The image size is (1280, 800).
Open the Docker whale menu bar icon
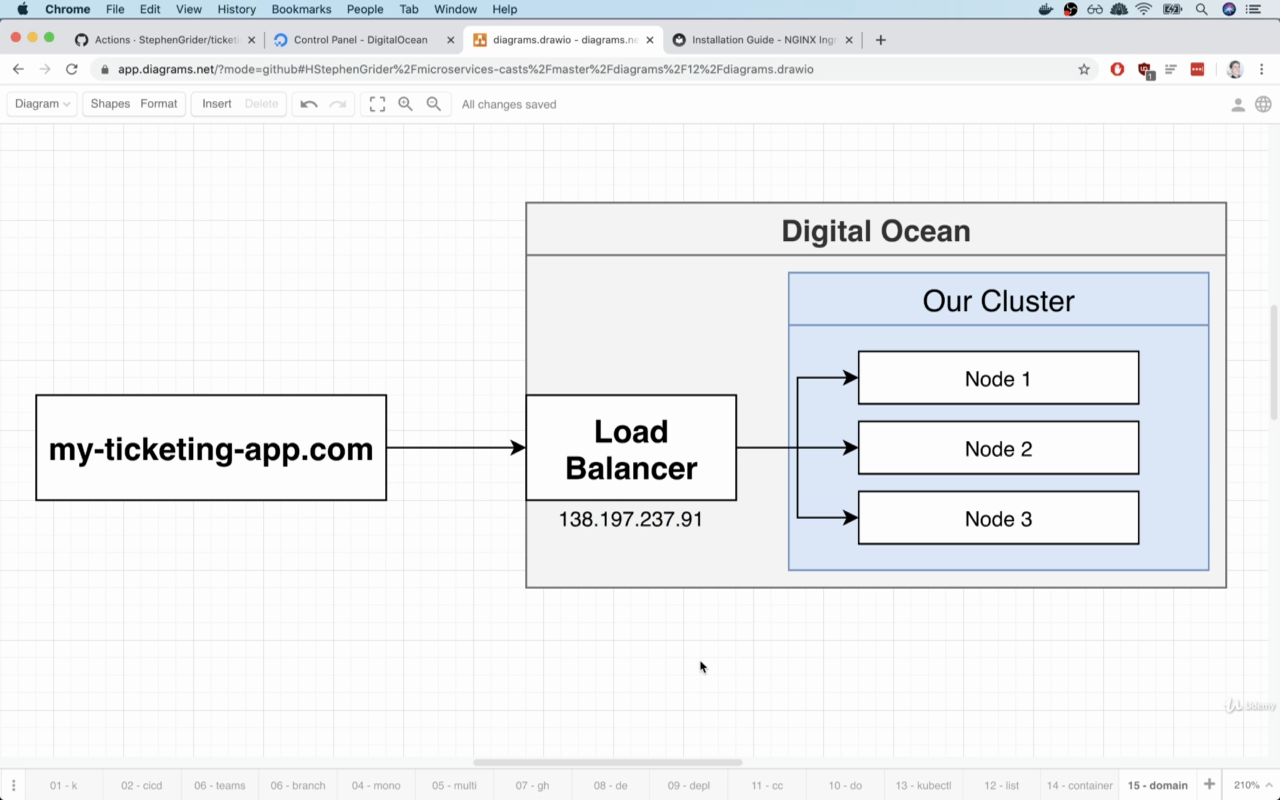click(1046, 9)
